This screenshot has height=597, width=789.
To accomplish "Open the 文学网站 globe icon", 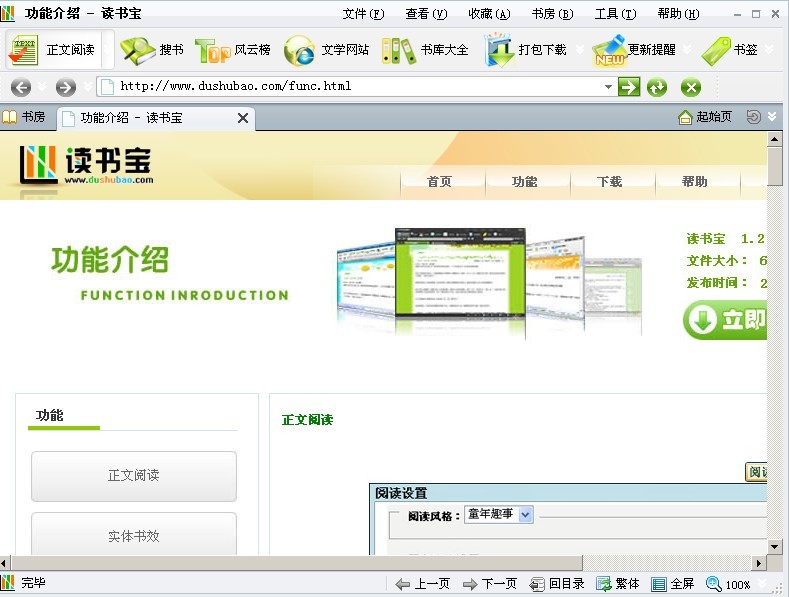I will click(299, 51).
